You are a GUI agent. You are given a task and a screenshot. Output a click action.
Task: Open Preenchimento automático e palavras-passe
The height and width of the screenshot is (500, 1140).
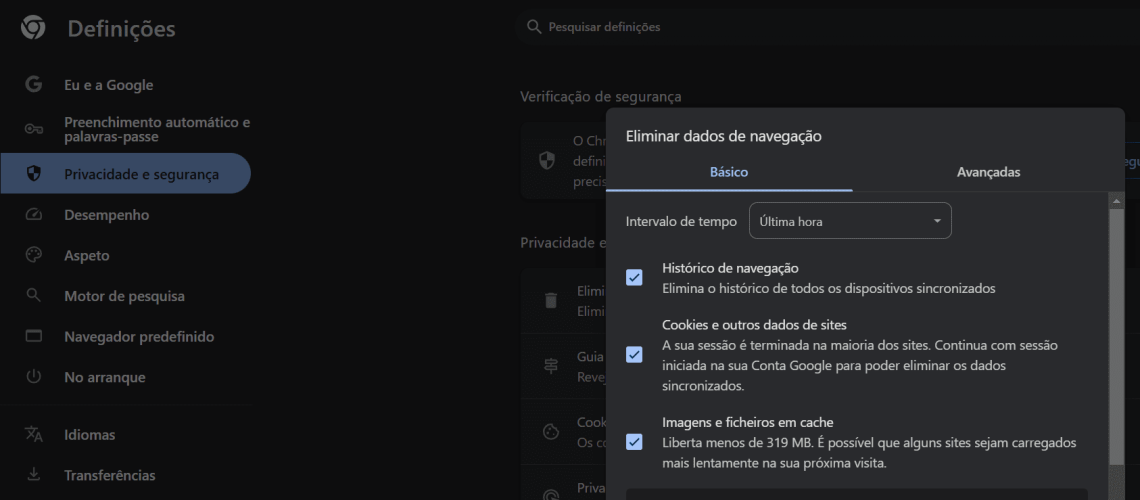click(x=126, y=129)
